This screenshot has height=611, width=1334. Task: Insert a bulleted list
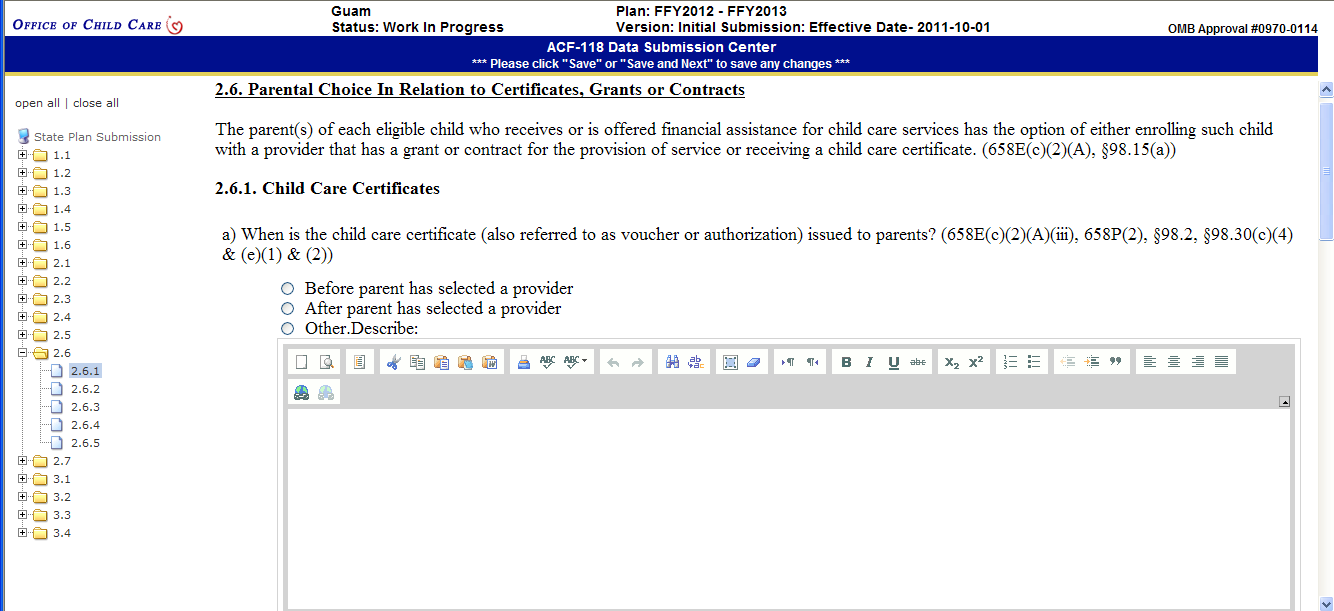(x=1034, y=362)
